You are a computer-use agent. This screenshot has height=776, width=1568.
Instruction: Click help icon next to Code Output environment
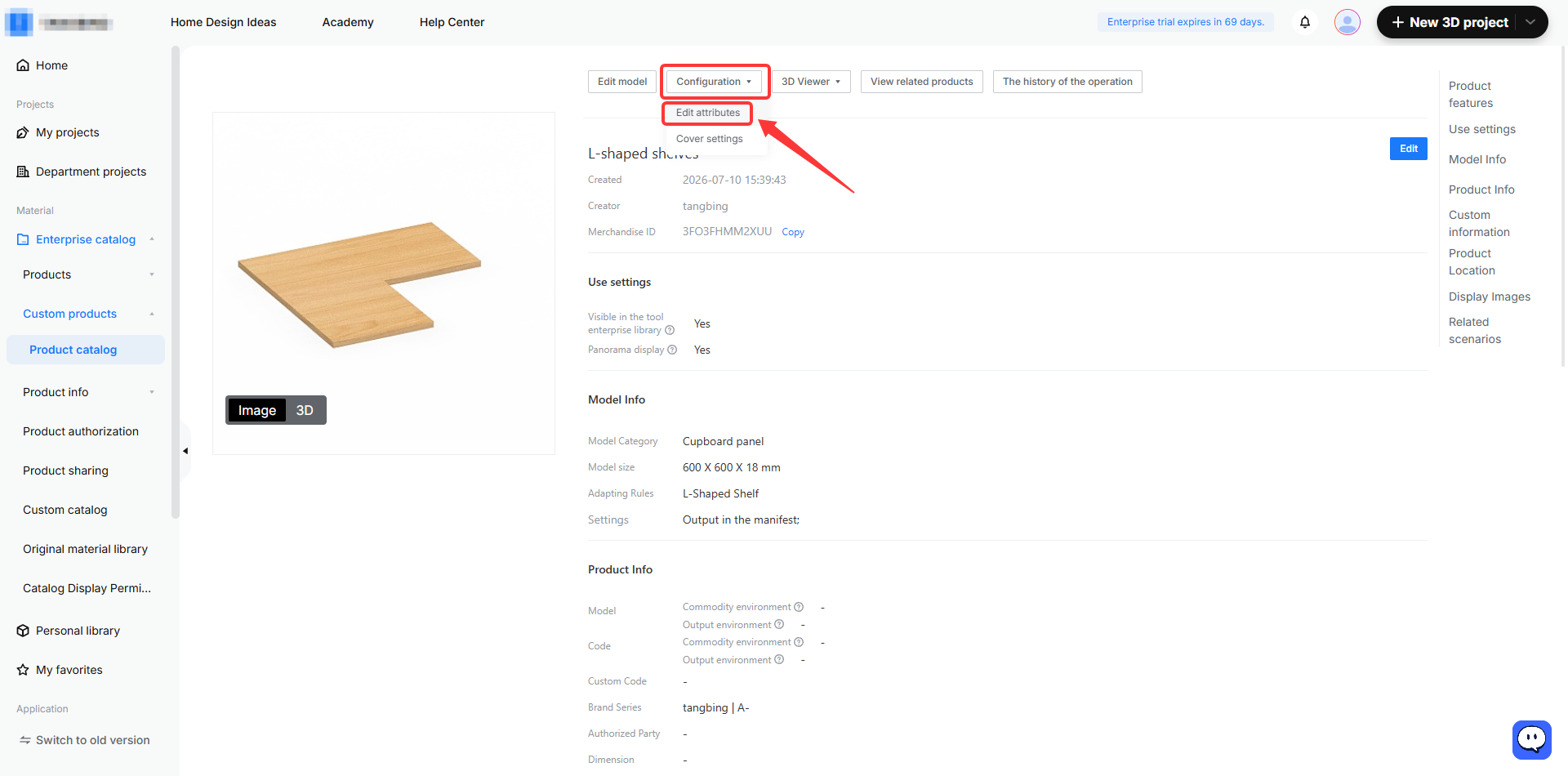click(779, 660)
